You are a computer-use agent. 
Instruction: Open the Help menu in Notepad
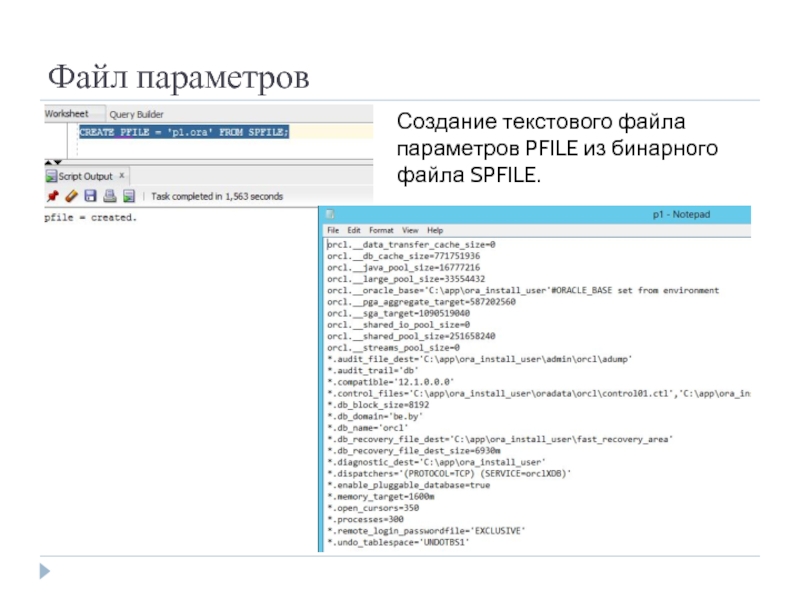(x=435, y=230)
